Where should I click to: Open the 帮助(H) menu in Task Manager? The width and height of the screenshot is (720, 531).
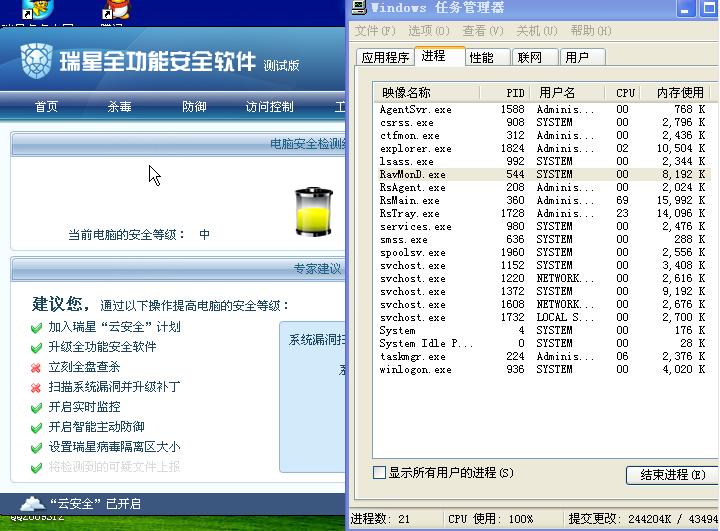tap(591, 31)
